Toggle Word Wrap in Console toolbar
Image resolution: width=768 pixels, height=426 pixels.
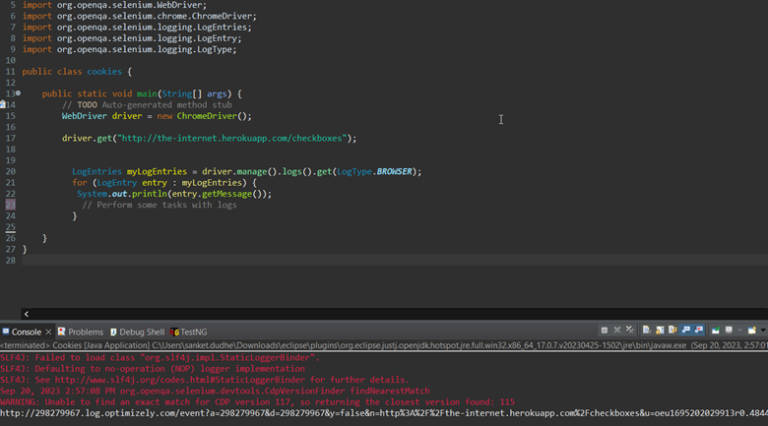click(671, 330)
